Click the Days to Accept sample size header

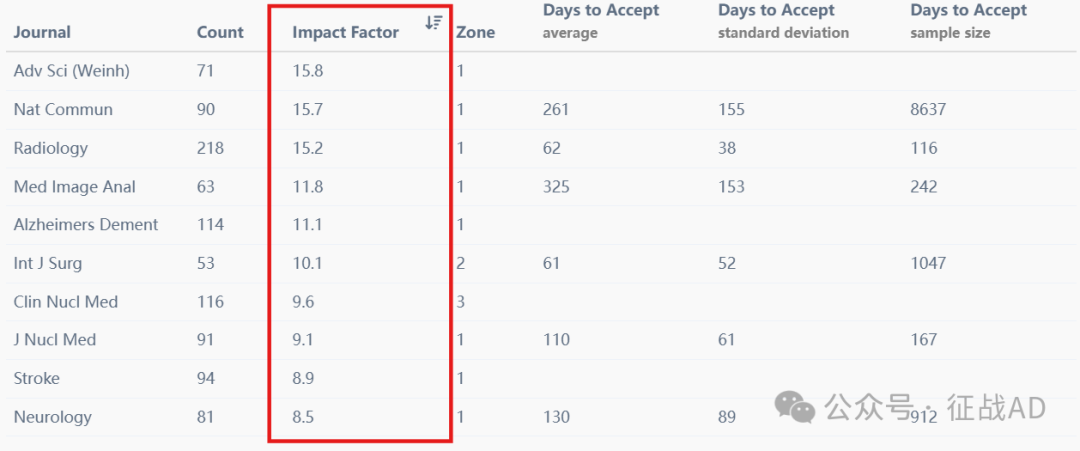coord(969,21)
